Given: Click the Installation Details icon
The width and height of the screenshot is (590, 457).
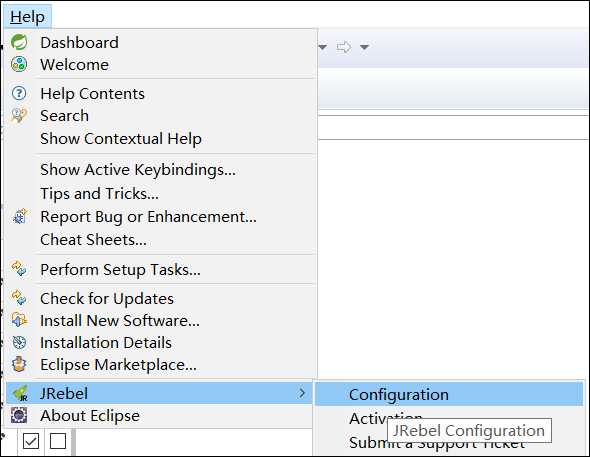Looking at the screenshot, I should pyautogui.click(x=19, y=342).
